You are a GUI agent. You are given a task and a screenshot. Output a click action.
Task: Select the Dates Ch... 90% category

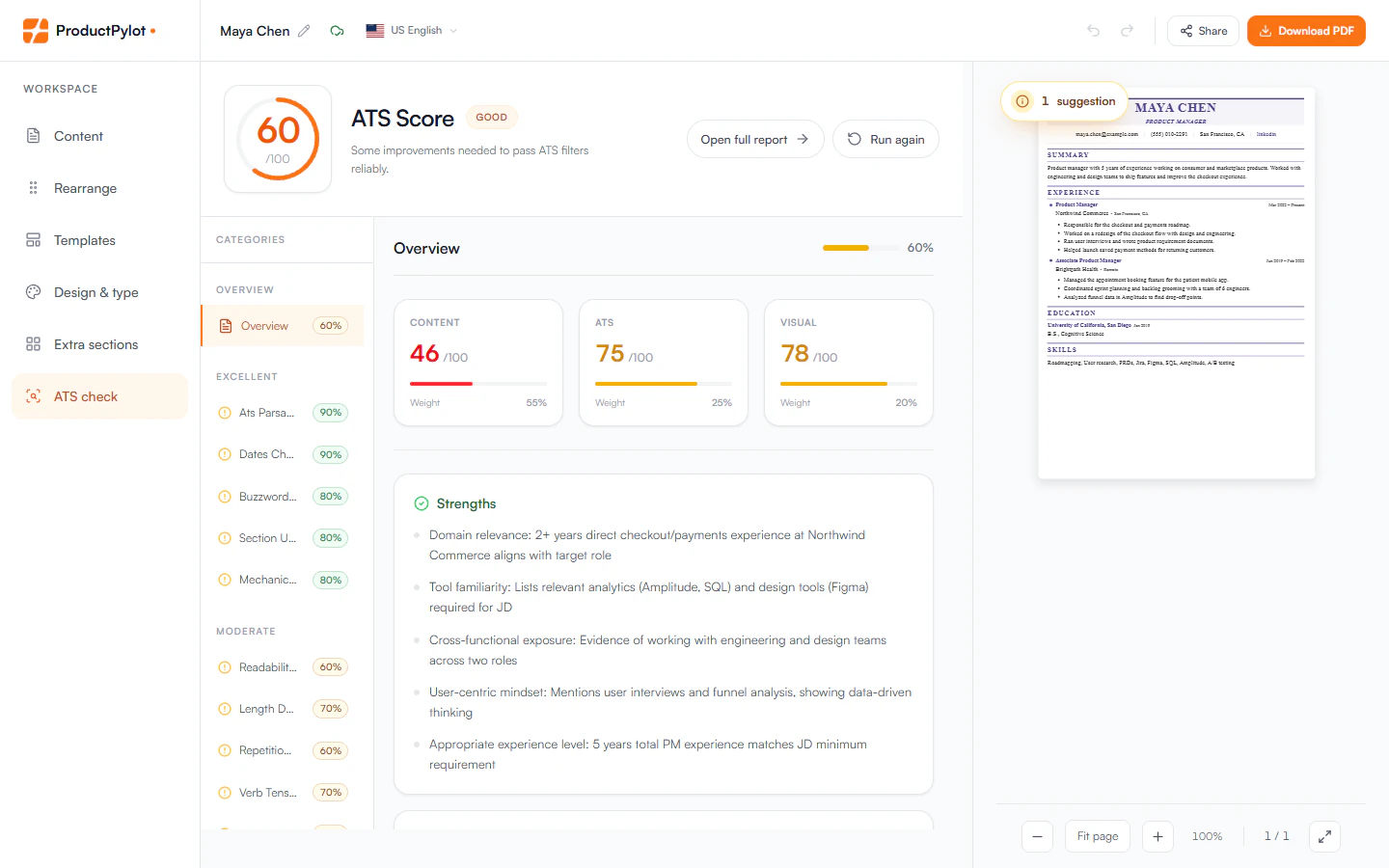tap(283, 454)
